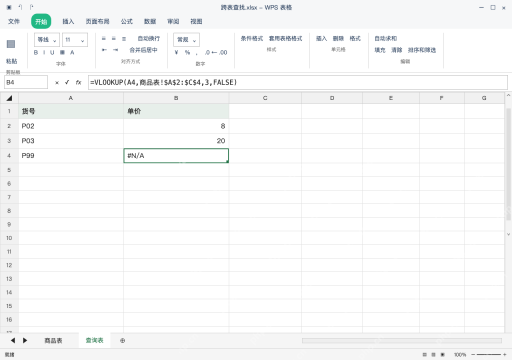Open 套用表格格式 table styles

pyautogui.click(x=285, y=39)
